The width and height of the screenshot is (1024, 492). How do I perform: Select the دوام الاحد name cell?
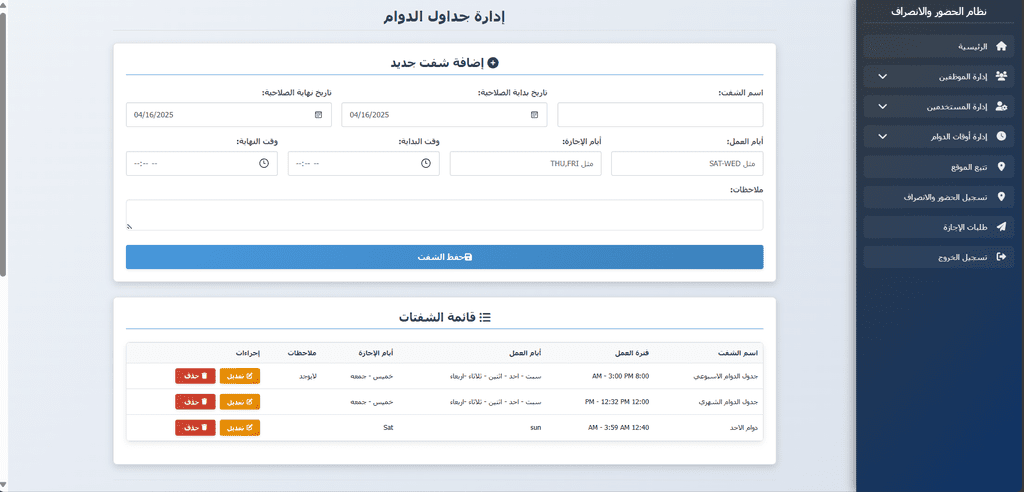click(745, 428)
